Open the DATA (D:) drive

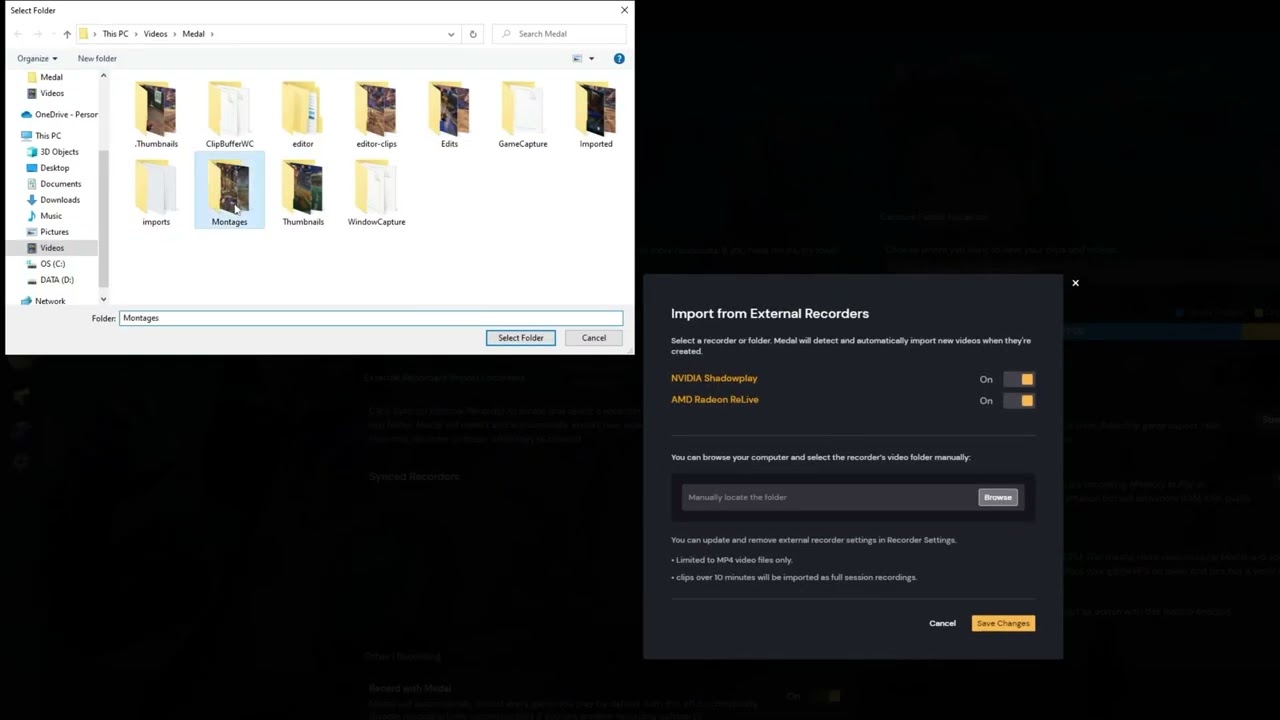(56, 280)
